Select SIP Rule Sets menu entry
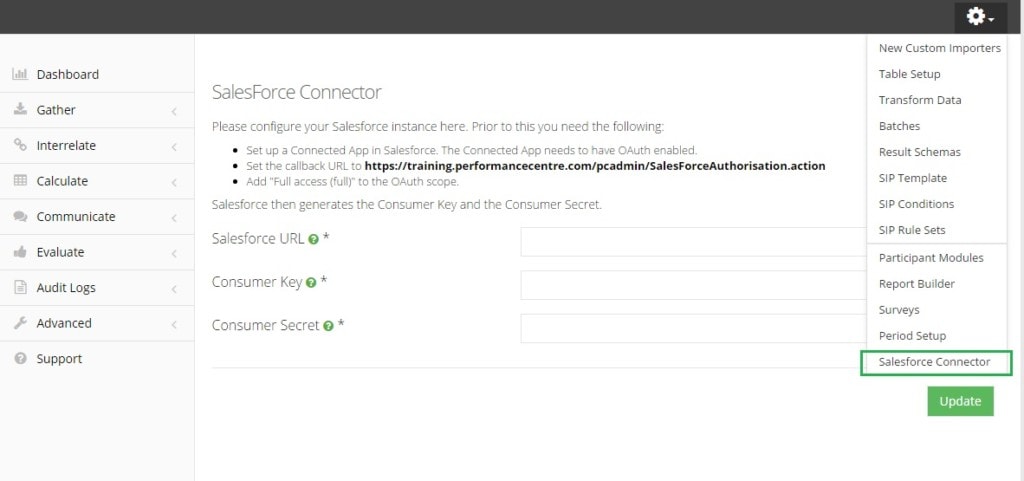This screenshot has height=481, width=1024. (x=912, y=230)
